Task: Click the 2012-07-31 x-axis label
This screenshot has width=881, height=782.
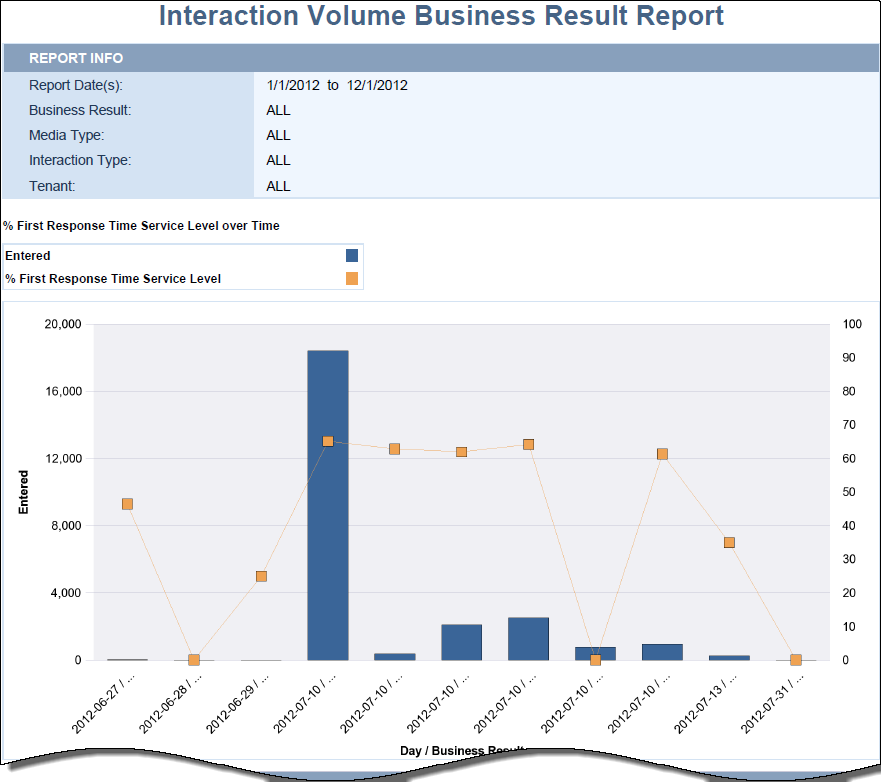Action: pyautogui.click(x=772, y=702)
